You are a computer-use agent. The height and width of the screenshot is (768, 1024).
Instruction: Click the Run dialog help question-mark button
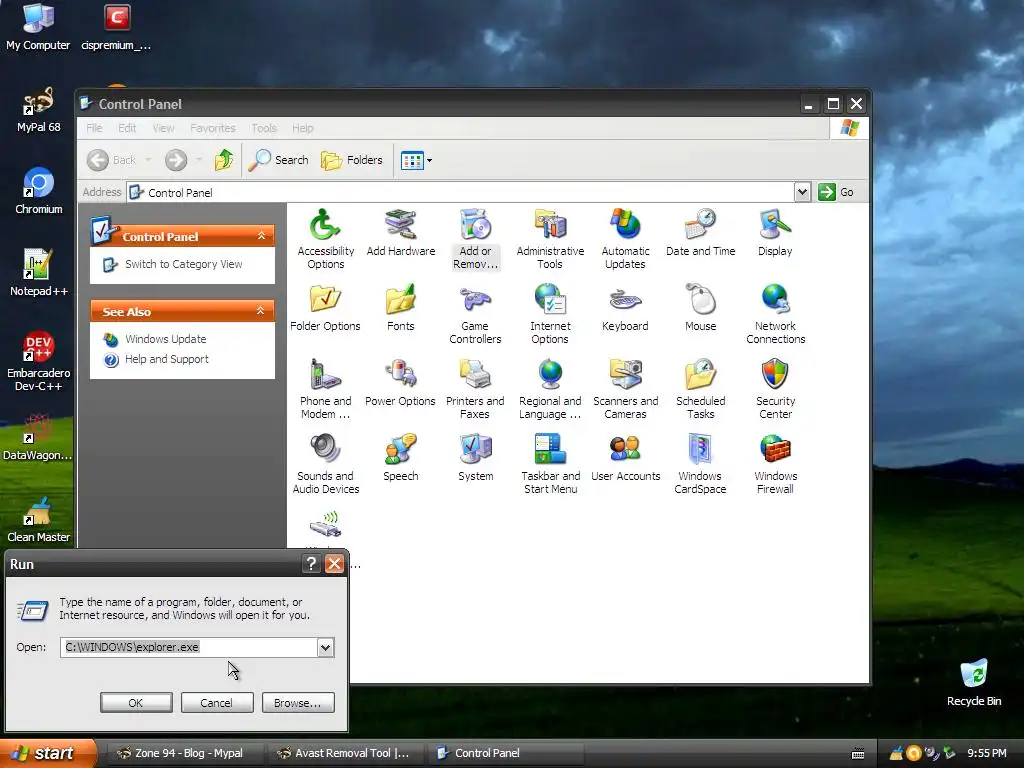click(312, 564)
